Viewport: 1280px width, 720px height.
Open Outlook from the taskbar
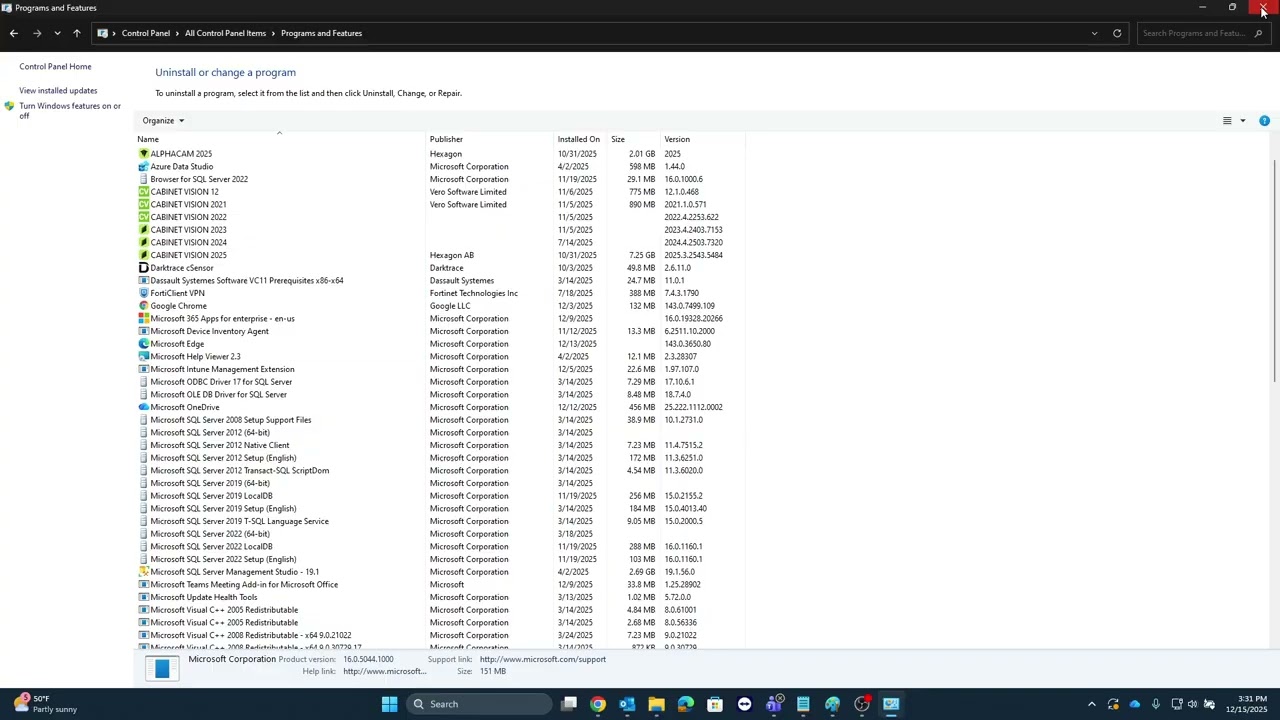click(x=627, y=704)
